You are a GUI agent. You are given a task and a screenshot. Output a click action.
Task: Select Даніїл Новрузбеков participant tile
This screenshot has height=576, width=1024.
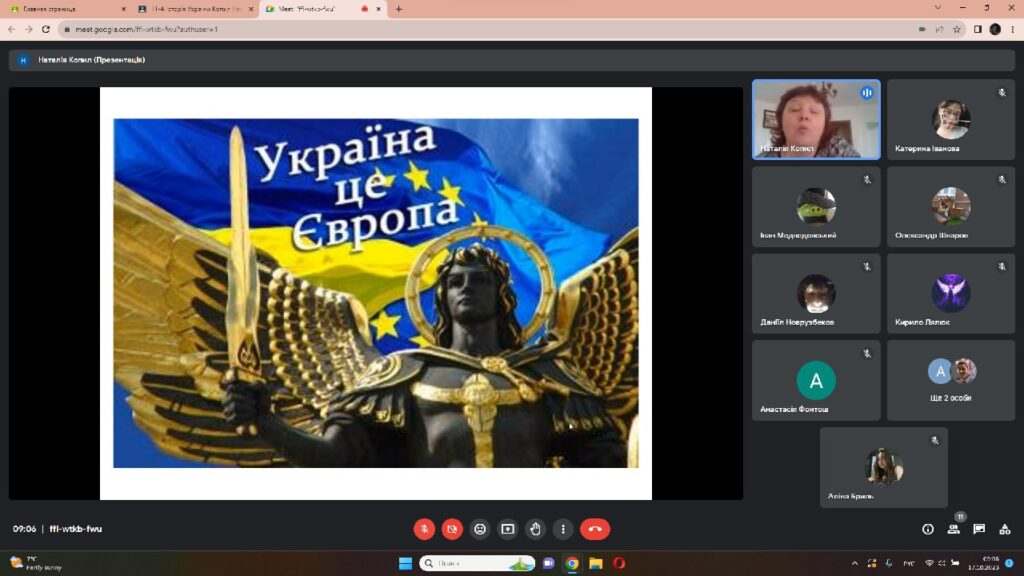[x=816, y=293]
